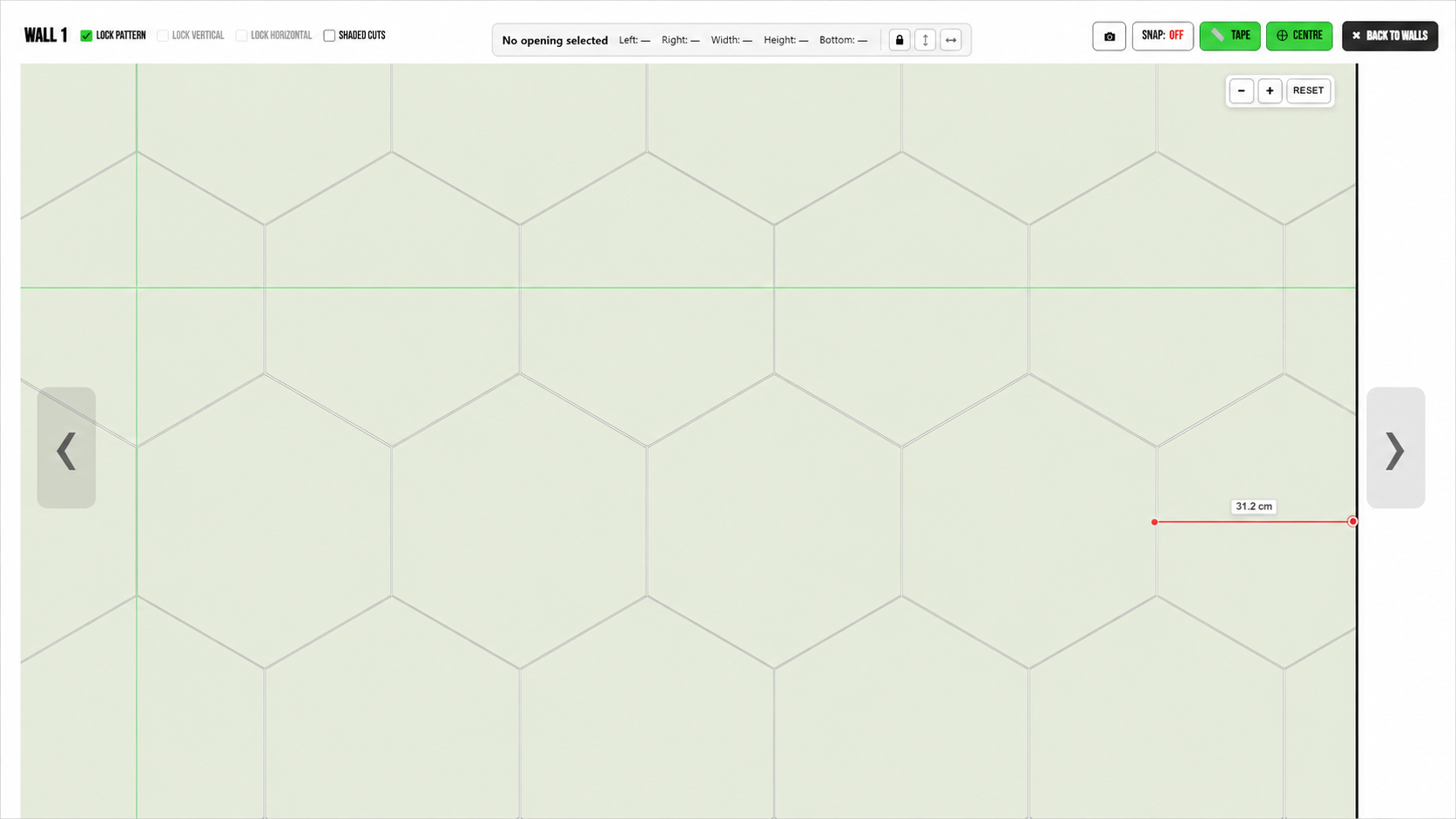The image size is (1456, 819).
Task: Click the Centre button
Action: point(1299,36)
